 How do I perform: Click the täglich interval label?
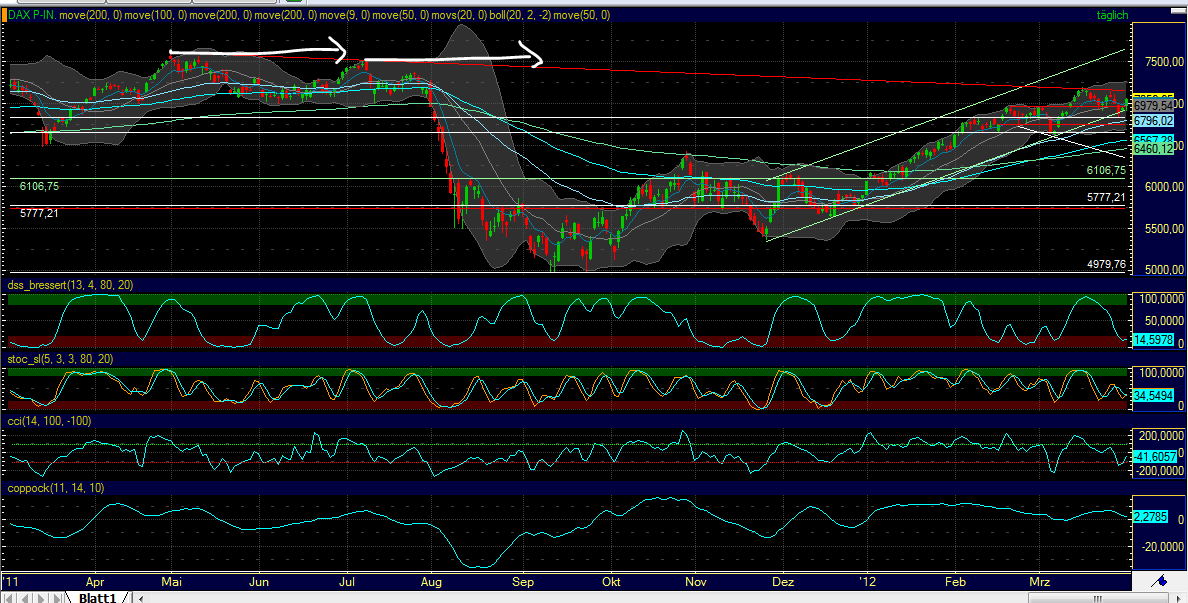pyautogui.click(x=1112, y=15)
